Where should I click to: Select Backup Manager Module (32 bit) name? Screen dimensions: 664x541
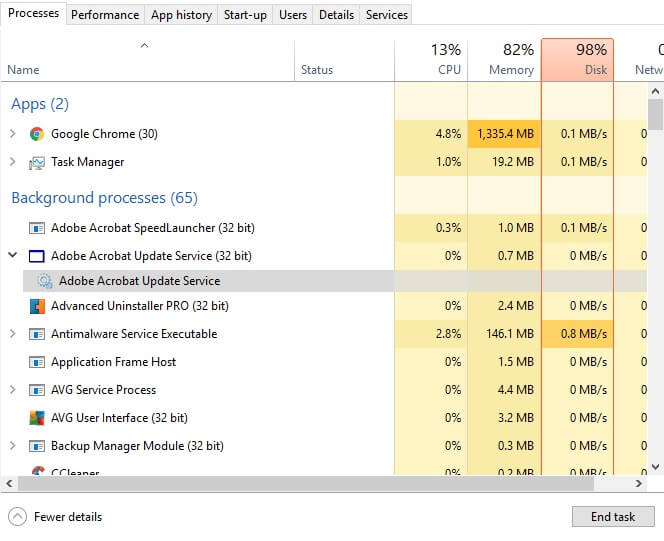coord(137,446)
